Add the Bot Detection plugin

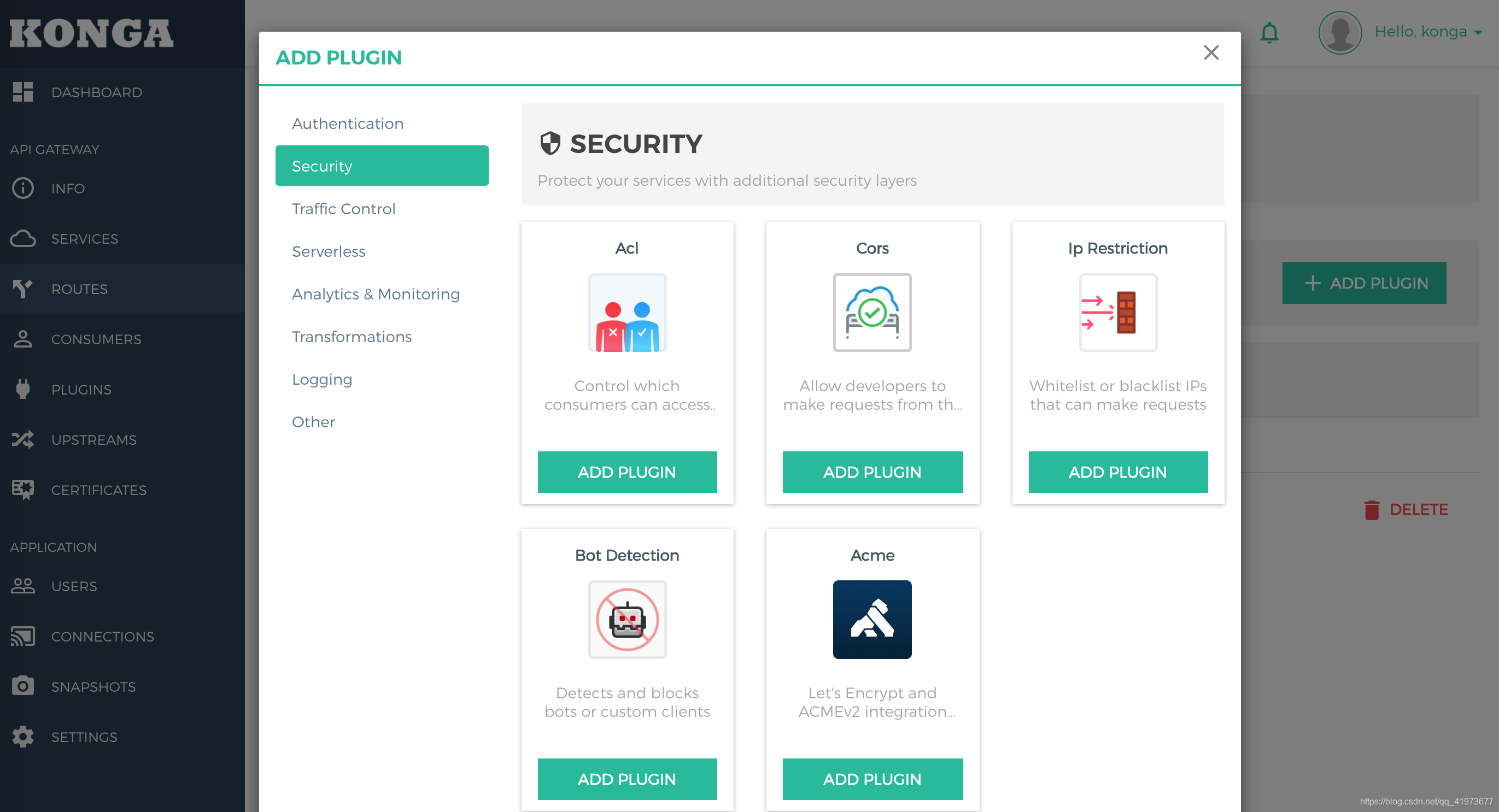click(626, 779)
